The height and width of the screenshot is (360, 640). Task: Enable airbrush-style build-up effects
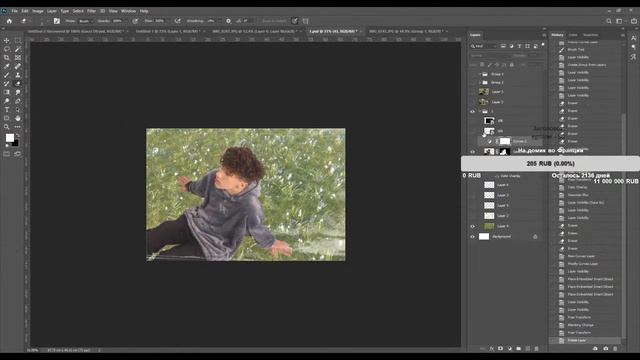178,21
